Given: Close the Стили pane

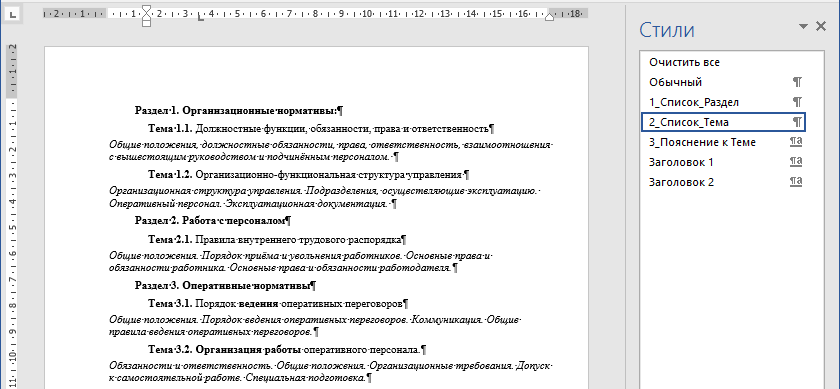Looking at the screenshot, I should (x=821, y=26).
